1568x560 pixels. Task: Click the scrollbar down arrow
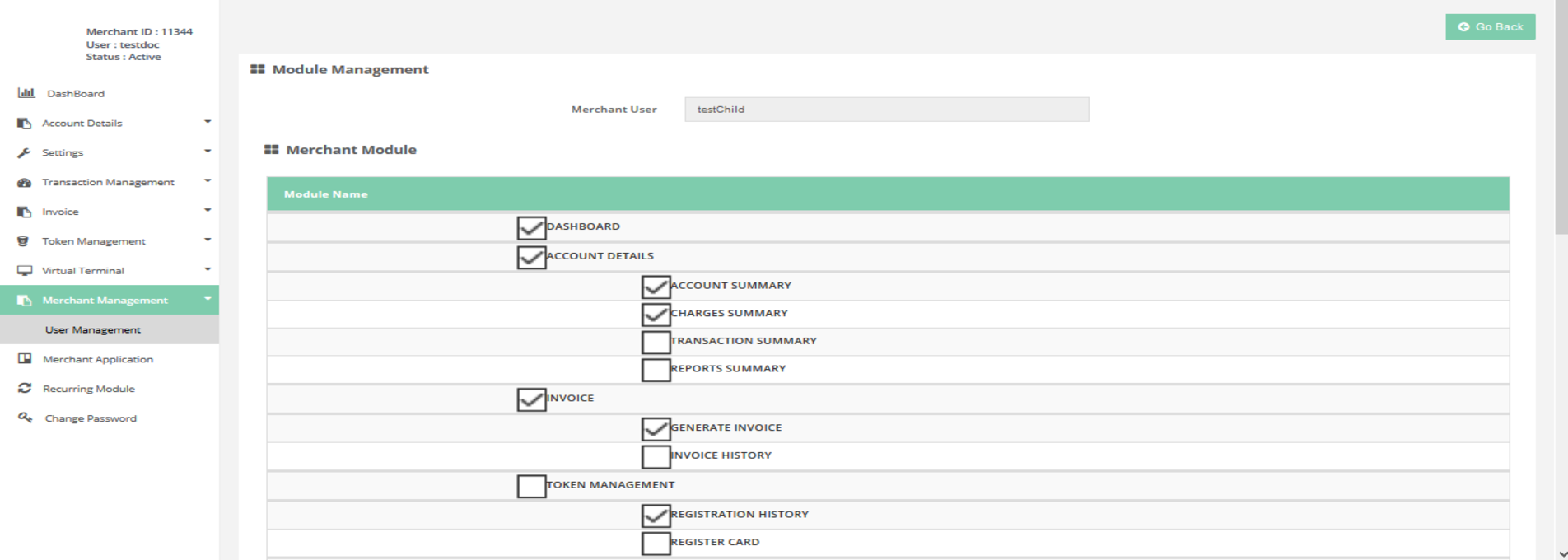point(1561,553)
